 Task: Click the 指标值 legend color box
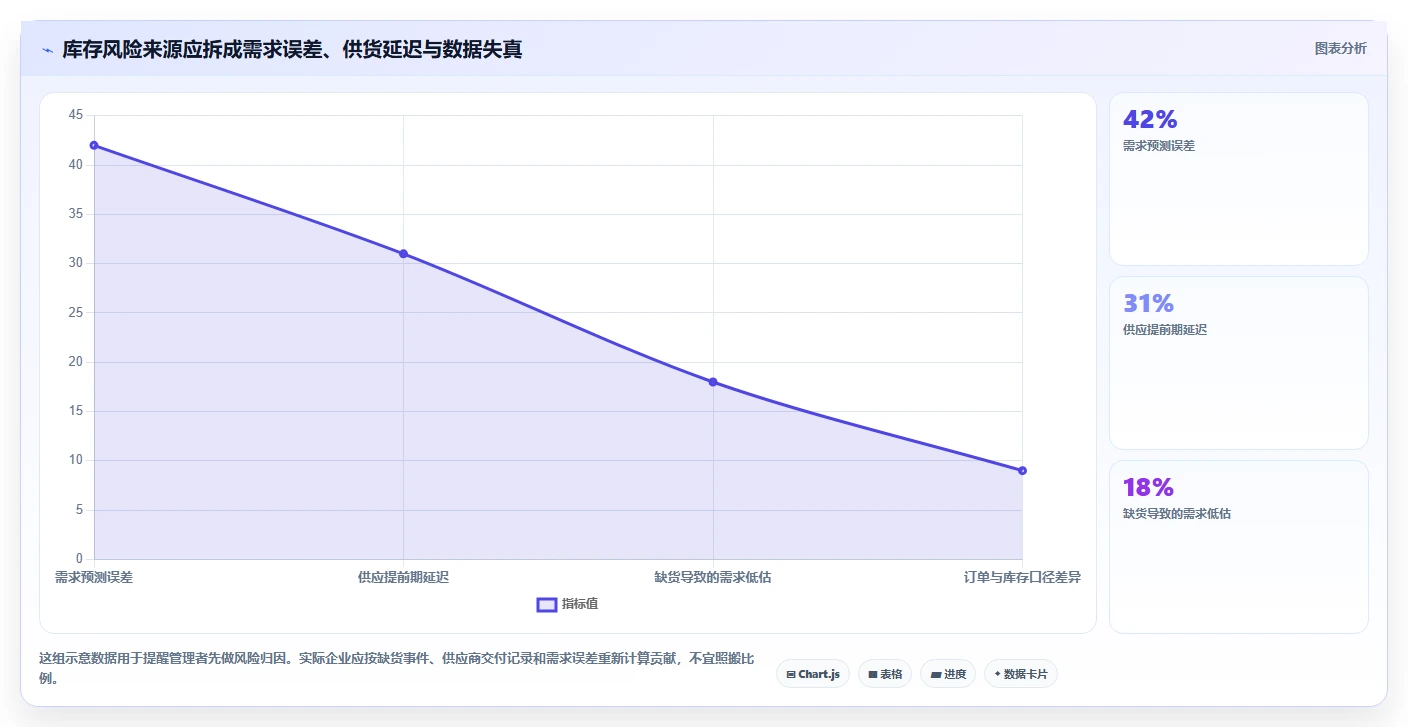(x=547, y=604)
